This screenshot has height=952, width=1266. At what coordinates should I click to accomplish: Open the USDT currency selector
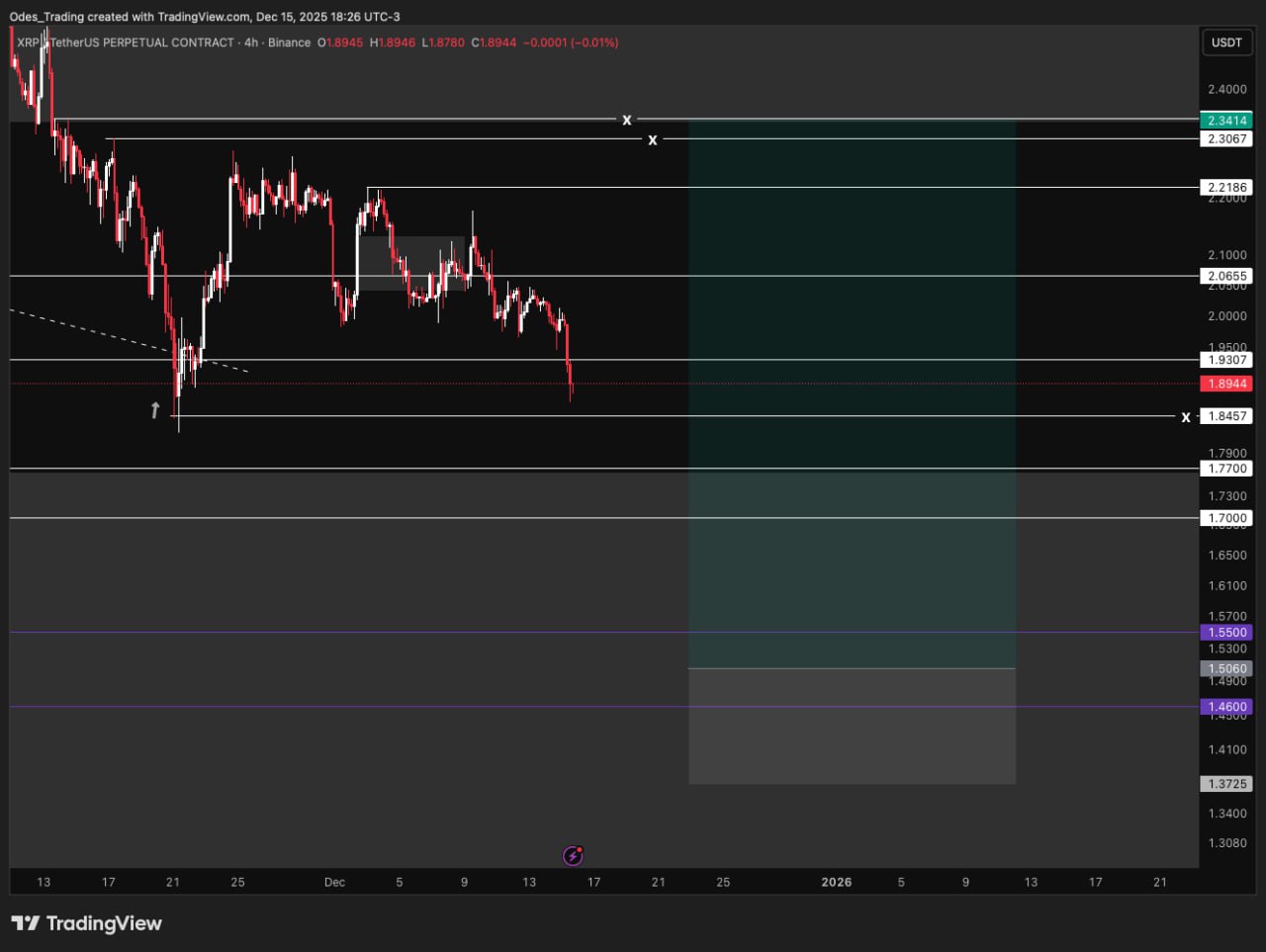[1226, 43]
